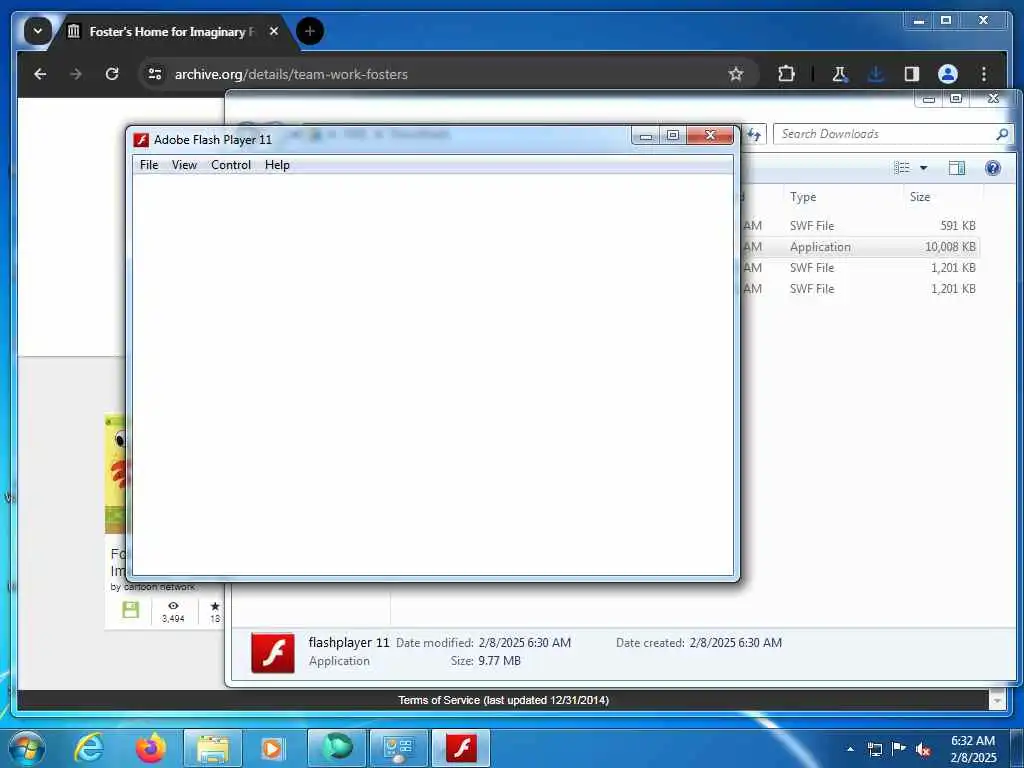Launch Internet Explorer from taskbar
1024x768 pixels.
coord(88,748)
